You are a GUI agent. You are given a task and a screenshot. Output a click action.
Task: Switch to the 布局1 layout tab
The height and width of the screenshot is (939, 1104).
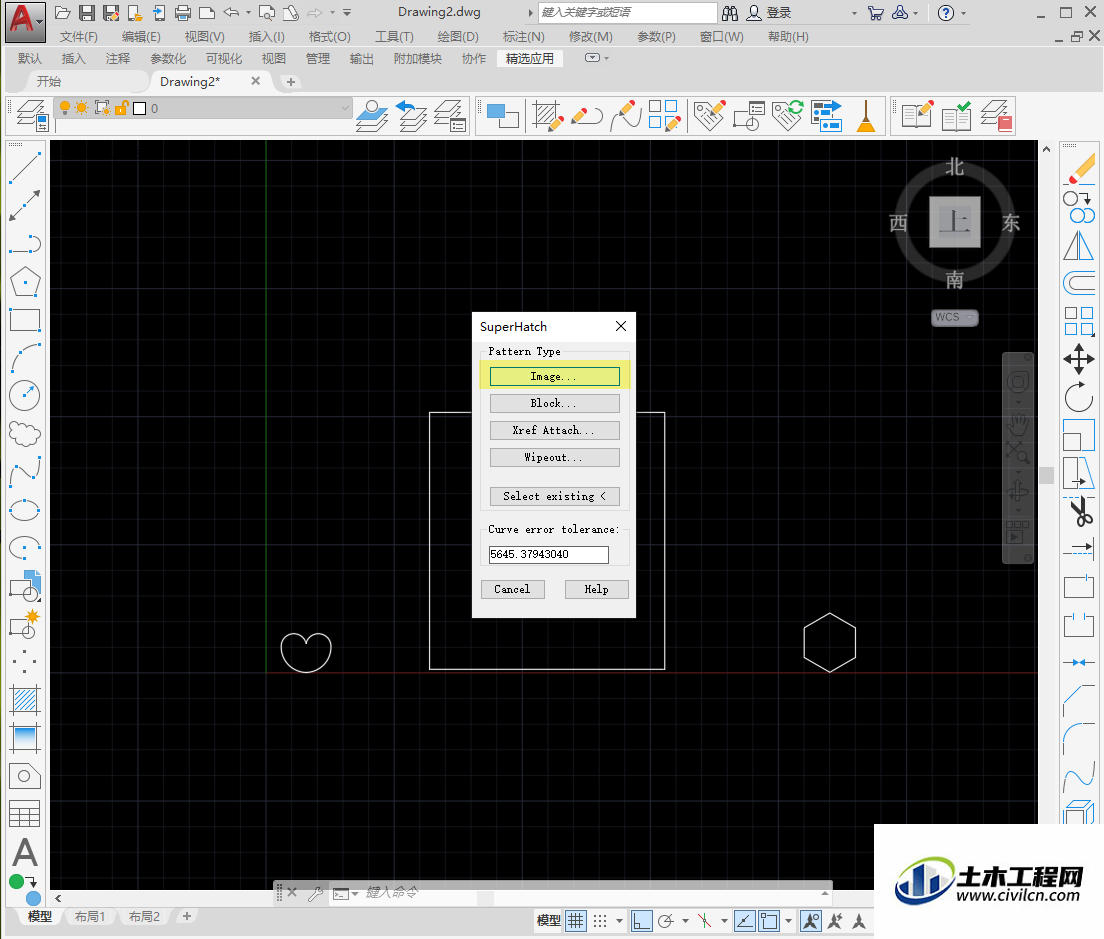click(90, 916)
